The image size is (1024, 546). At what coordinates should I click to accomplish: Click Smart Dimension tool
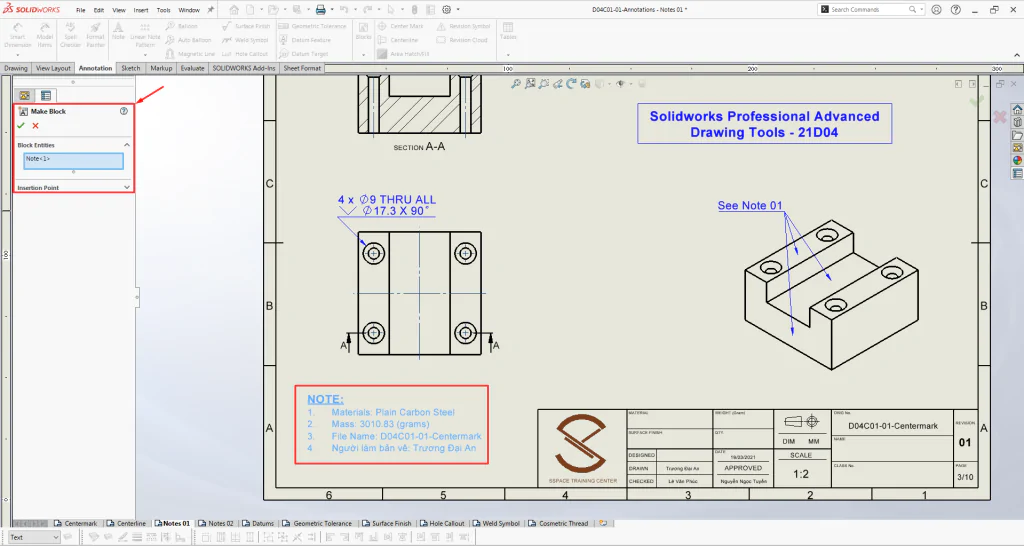coord(18,35)
